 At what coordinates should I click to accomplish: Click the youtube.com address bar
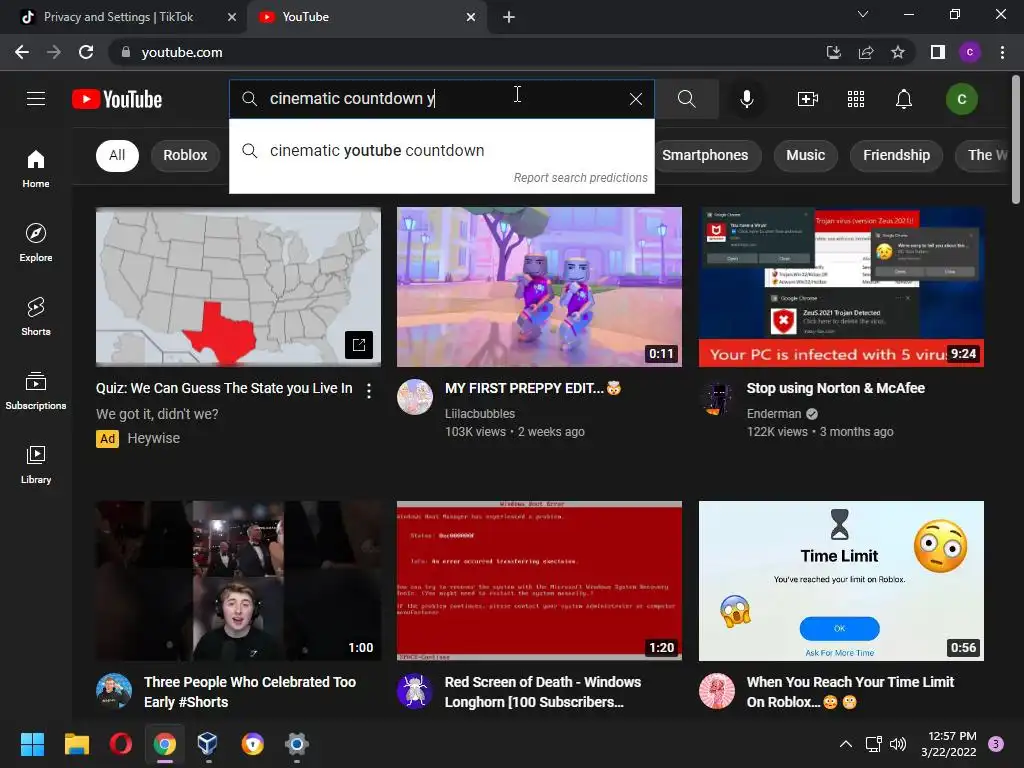pos(457,52)
